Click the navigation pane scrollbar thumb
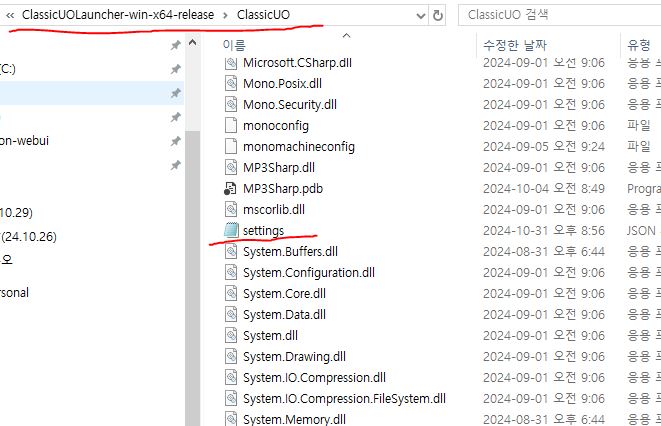 coord(193,278)
